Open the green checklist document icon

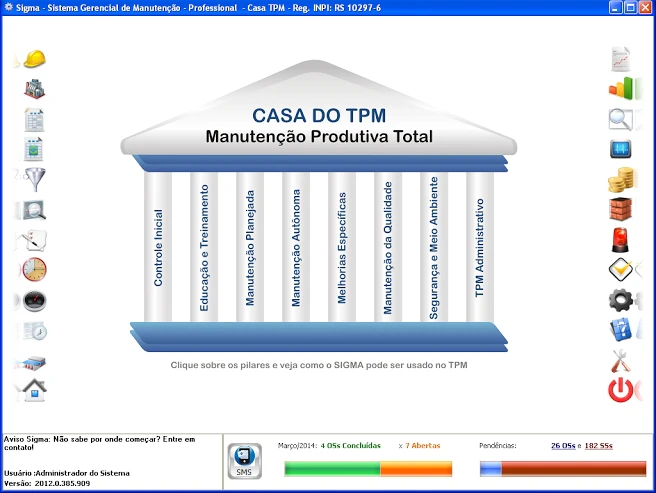coord(33,149)
